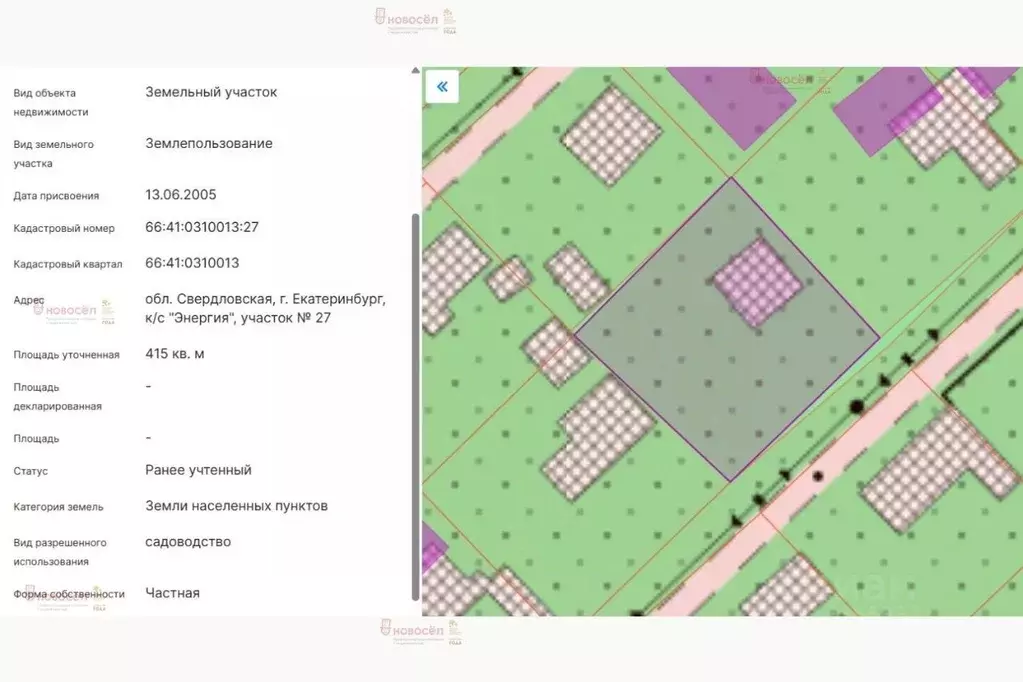Click the status value Ранее учтенный
The height and width of the screenshot is (682, 1023).
(x=198, y=470)
